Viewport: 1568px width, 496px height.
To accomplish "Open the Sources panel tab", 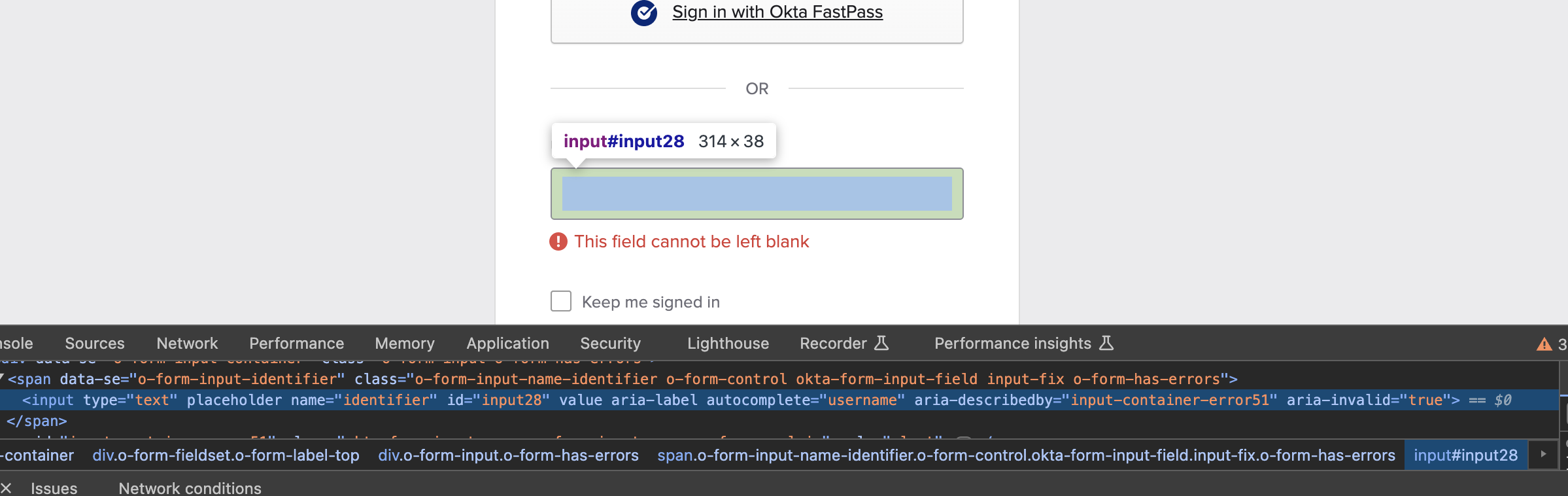I will [95, 344].
